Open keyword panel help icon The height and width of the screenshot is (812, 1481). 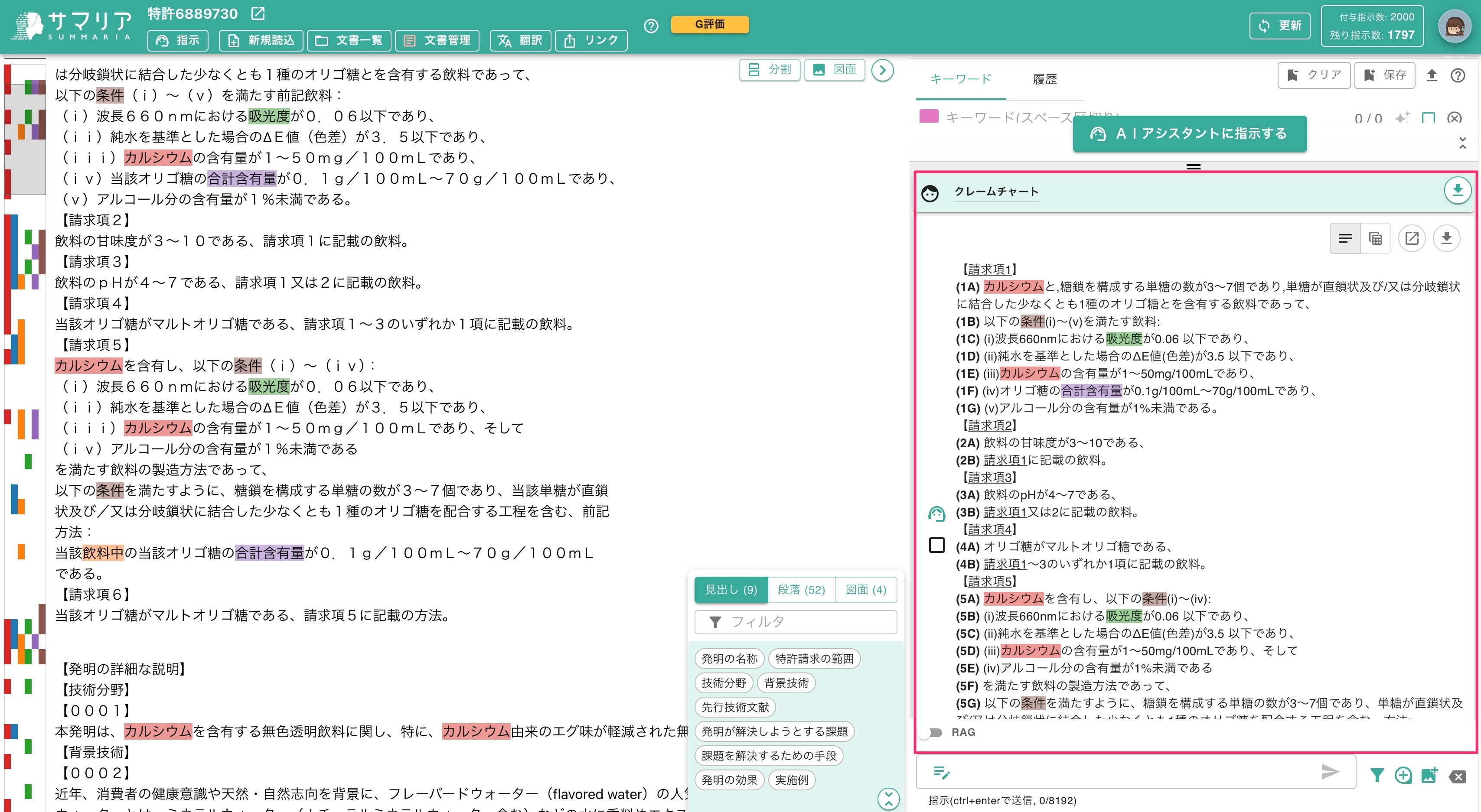click(1458, 75)
